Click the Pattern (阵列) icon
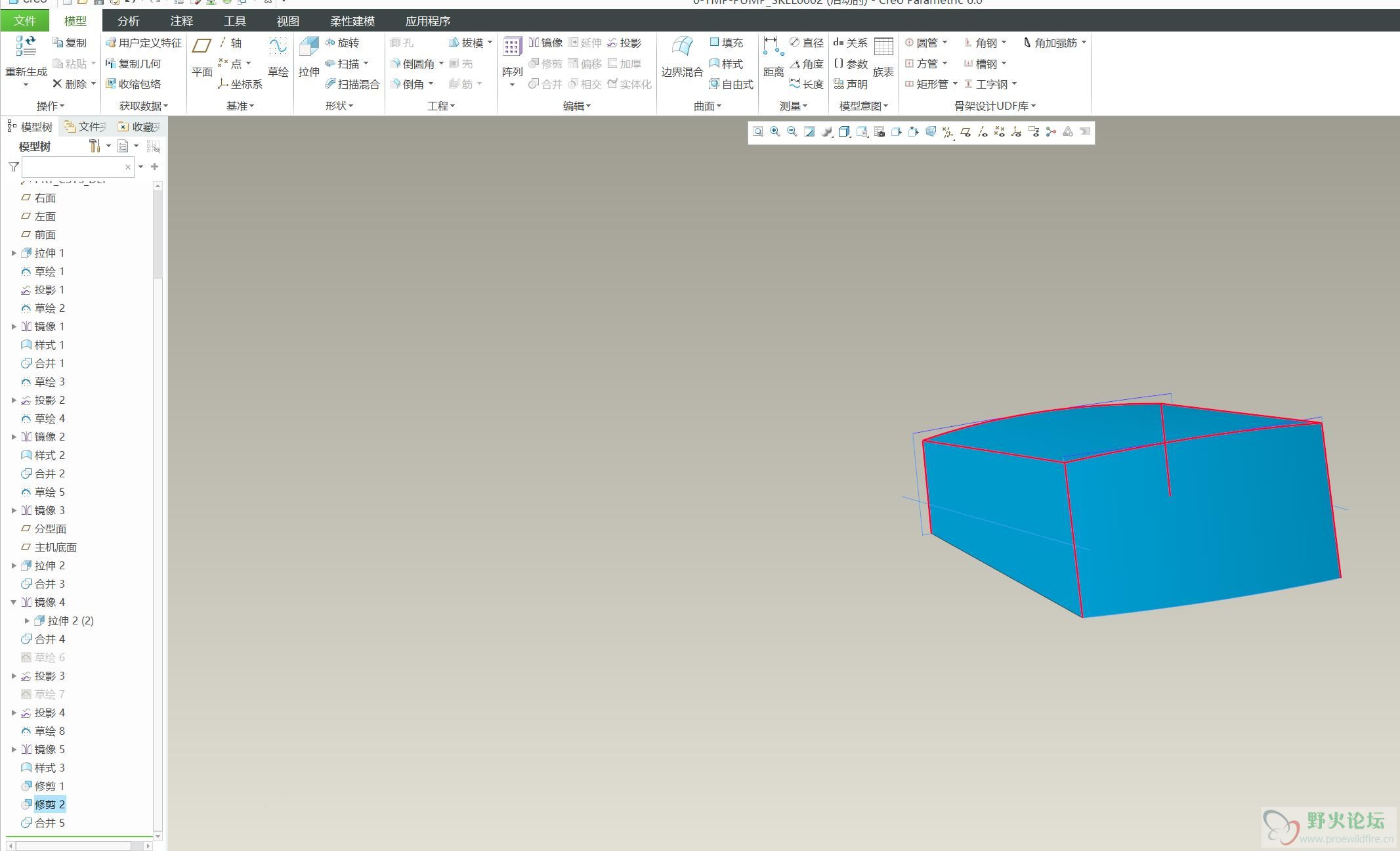Image resolution: width=1400 pixels, height=851 pixels. (x=512, y=47)
